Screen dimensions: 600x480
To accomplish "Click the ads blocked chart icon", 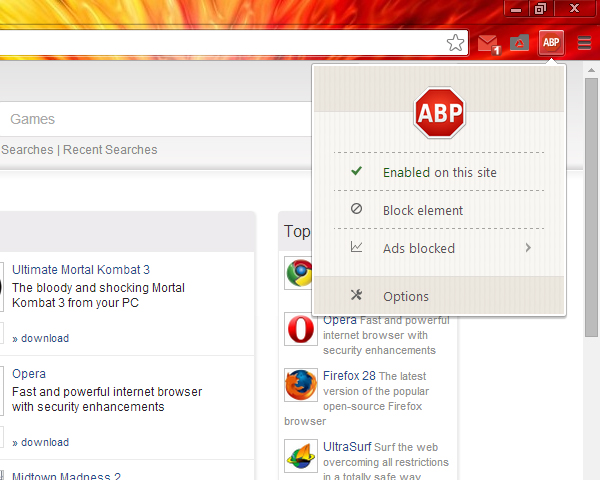I will [356, 247].
